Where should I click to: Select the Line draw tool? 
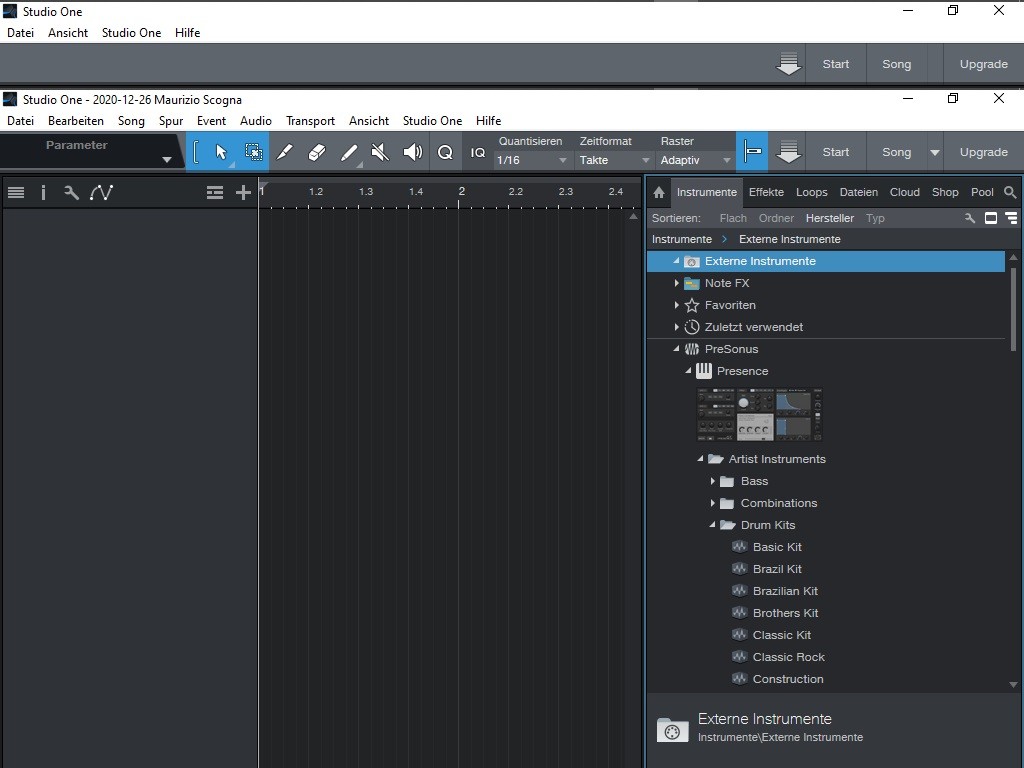[x=349, y=152]
